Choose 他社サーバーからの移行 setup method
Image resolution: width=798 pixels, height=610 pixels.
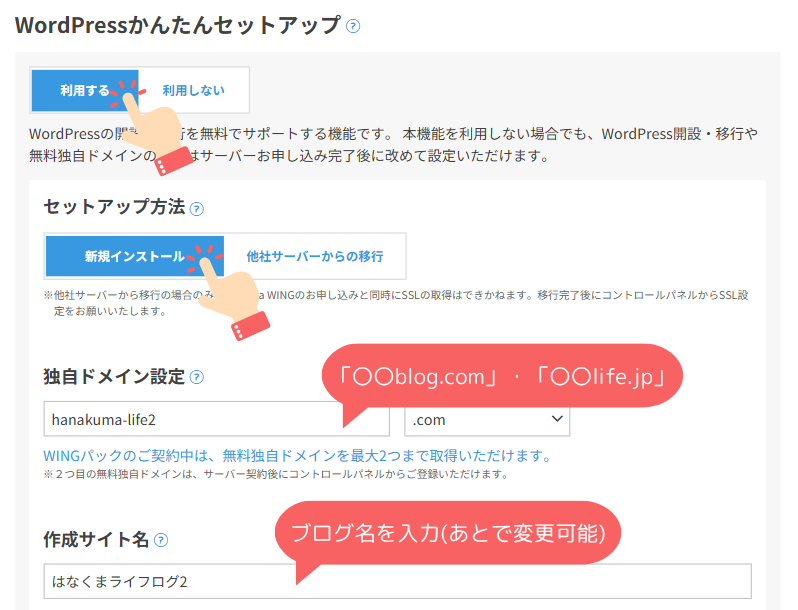coord(315,256)
